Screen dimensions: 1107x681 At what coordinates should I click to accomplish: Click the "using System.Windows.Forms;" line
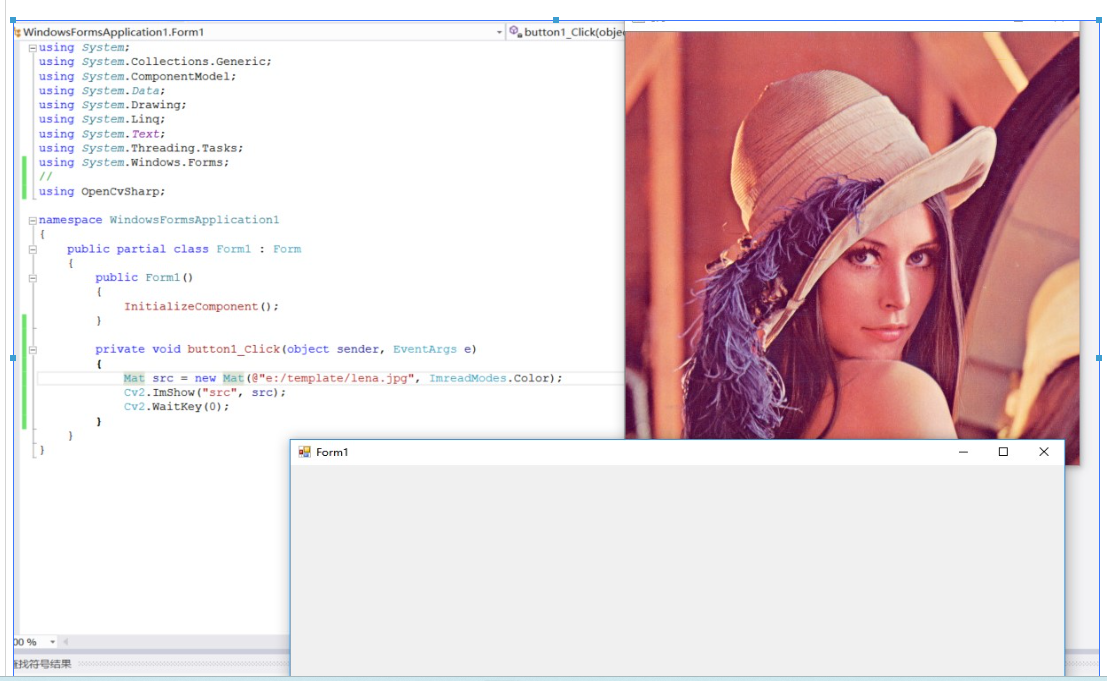pos(134,162)
